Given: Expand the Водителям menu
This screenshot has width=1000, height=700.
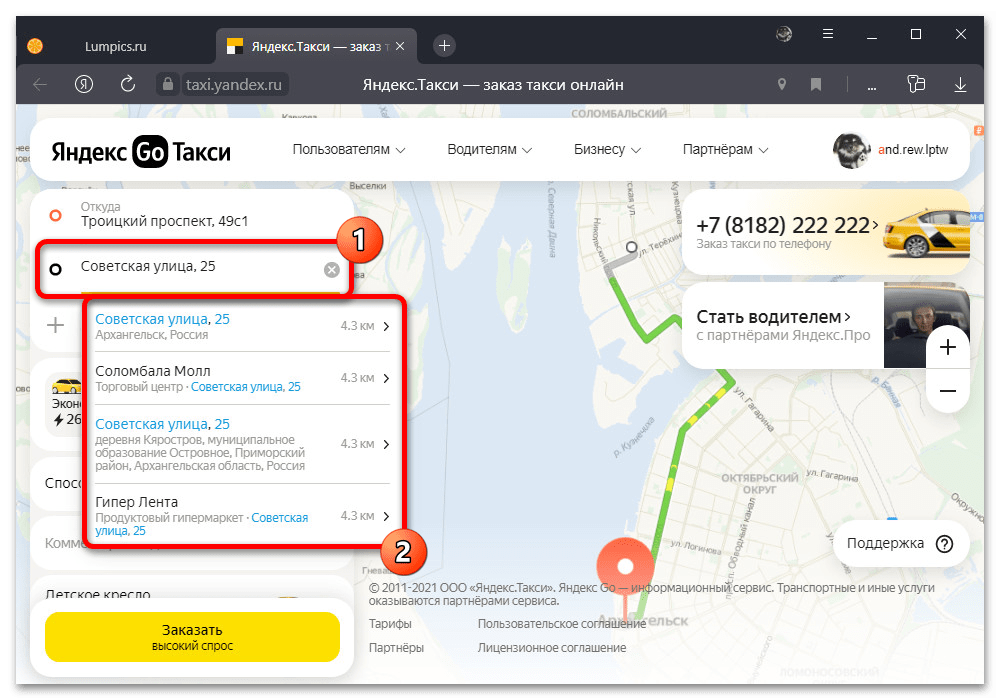Looking at the screenshot, I should coord(489,149).
